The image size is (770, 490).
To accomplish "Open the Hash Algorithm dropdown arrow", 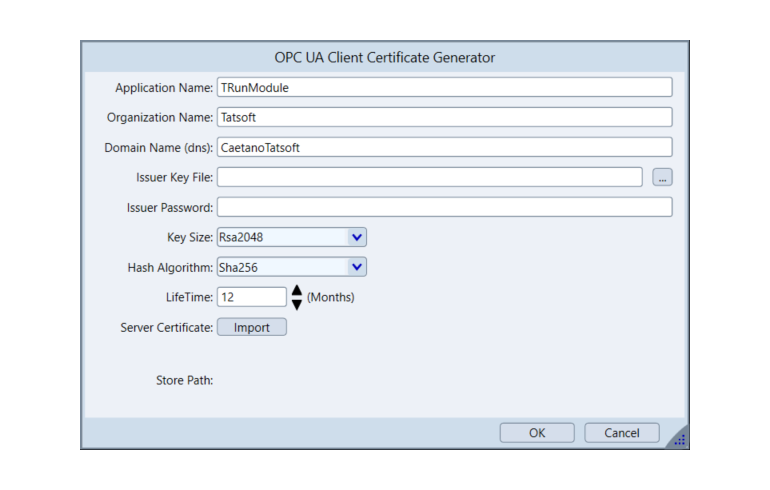I will click(x=357, y=267).
